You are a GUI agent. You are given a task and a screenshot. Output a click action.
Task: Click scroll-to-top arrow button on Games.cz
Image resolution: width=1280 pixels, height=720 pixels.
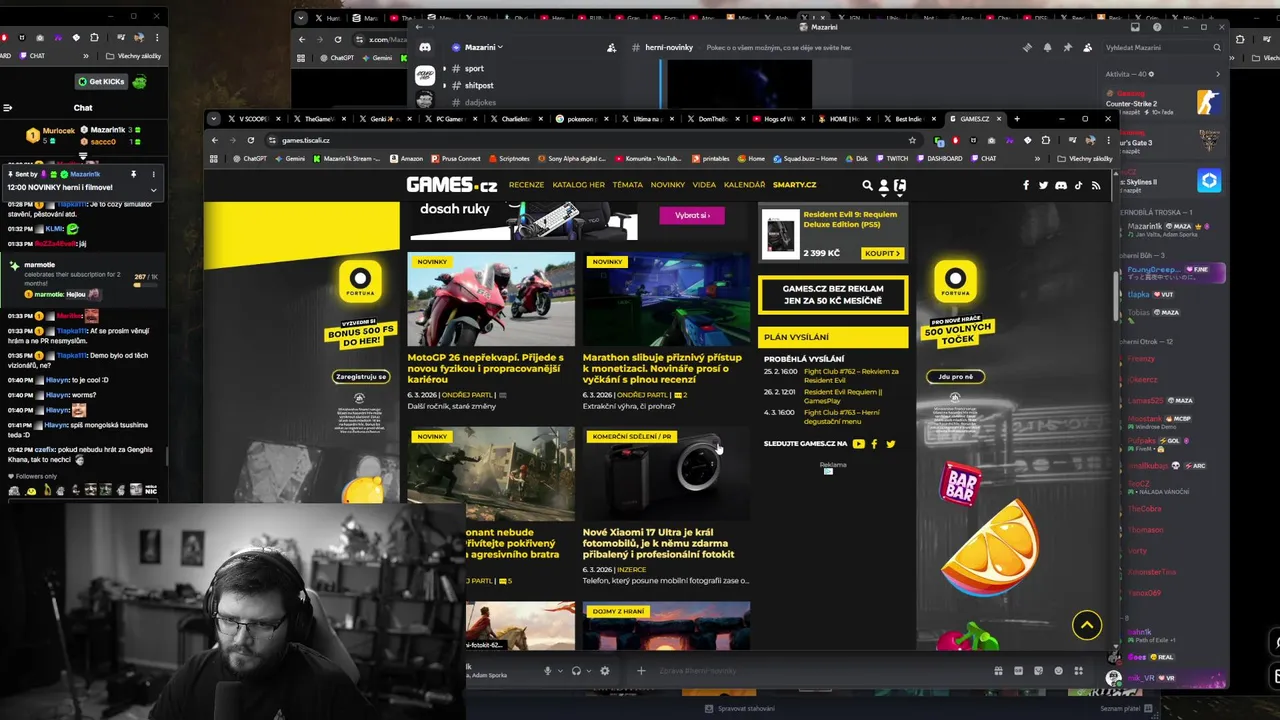pos(1087,625)
